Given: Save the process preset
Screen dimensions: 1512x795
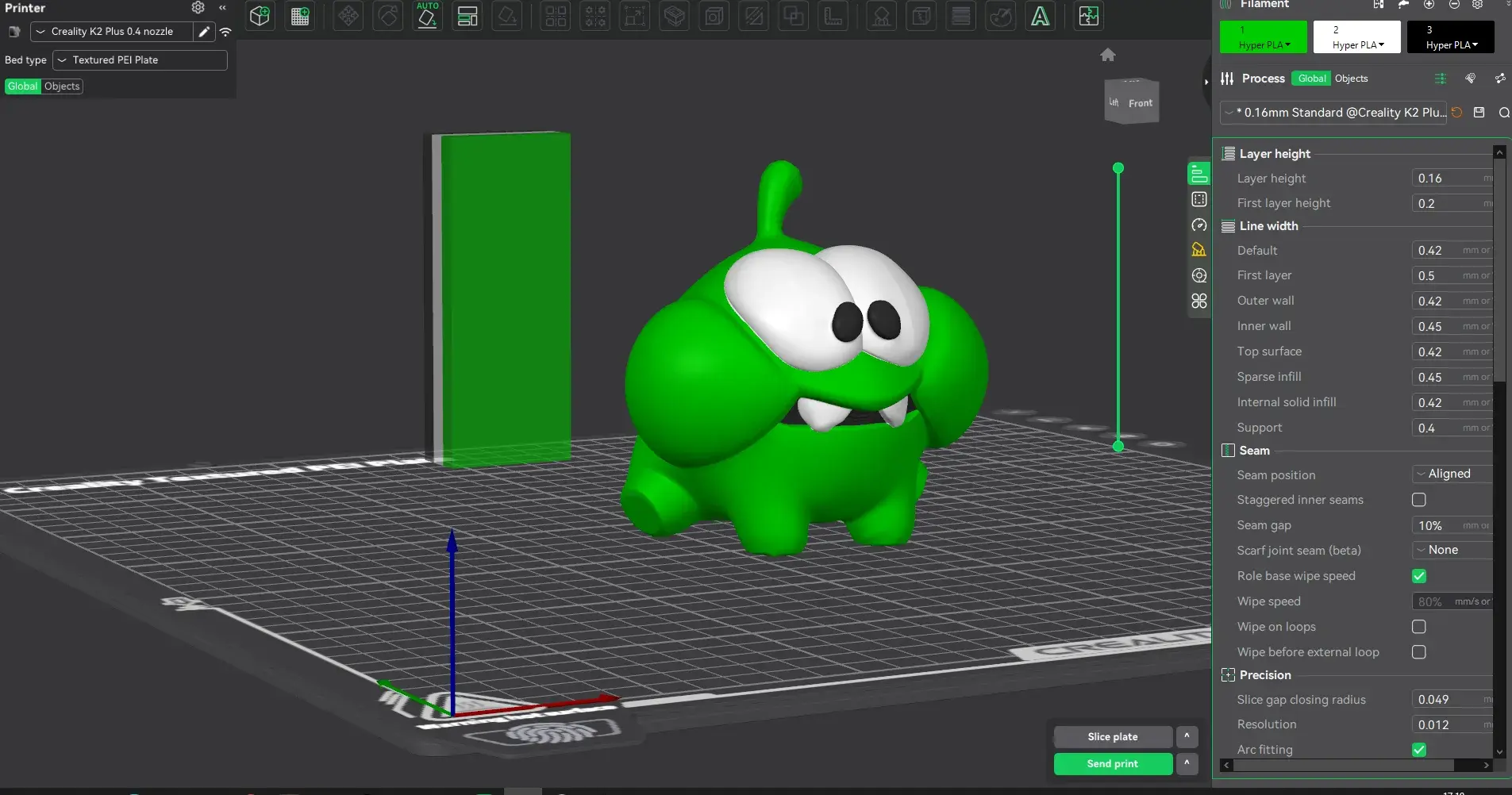Looking at the screenshot, I should [x=1479, y=113].
